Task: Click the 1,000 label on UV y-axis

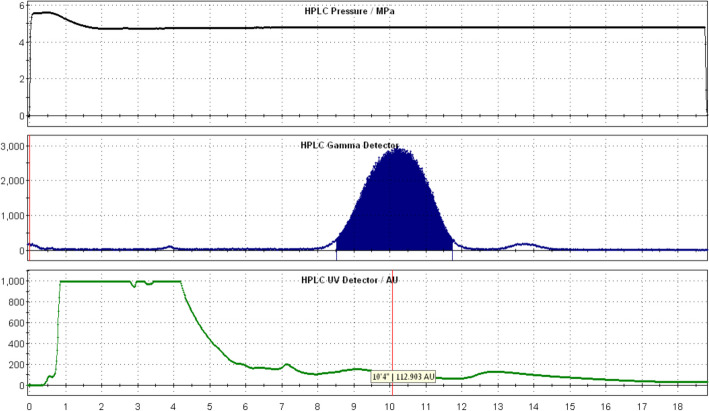Action: tap(14, 282)
